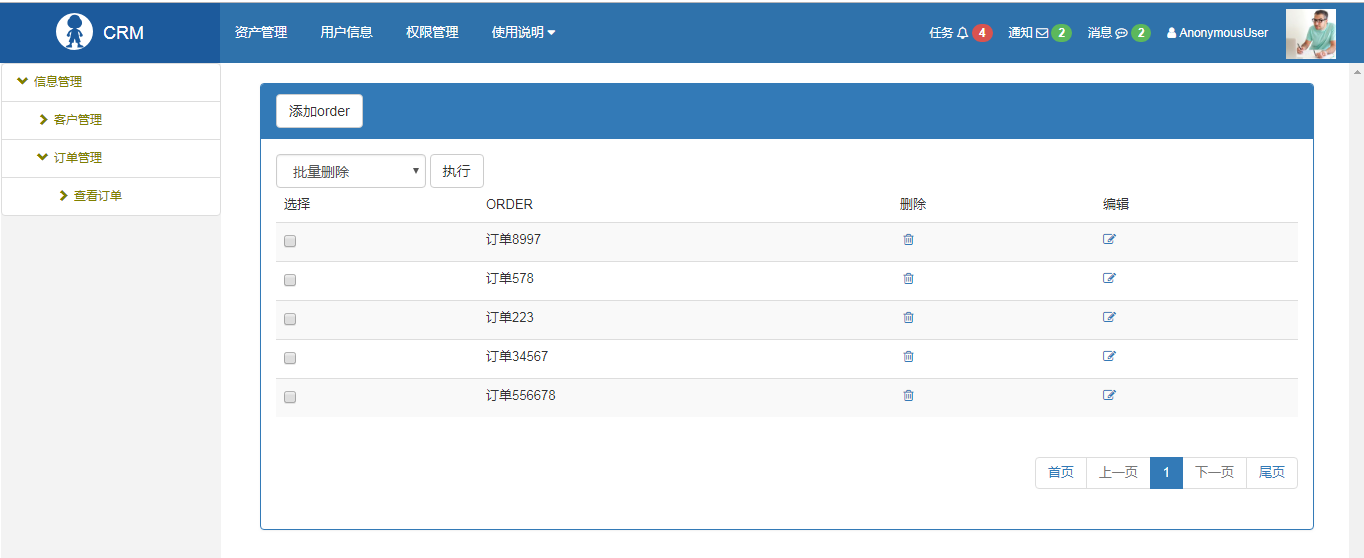
Task: Edit order 订单556678 with pencil icon
Action: [x=1109, y=395]
